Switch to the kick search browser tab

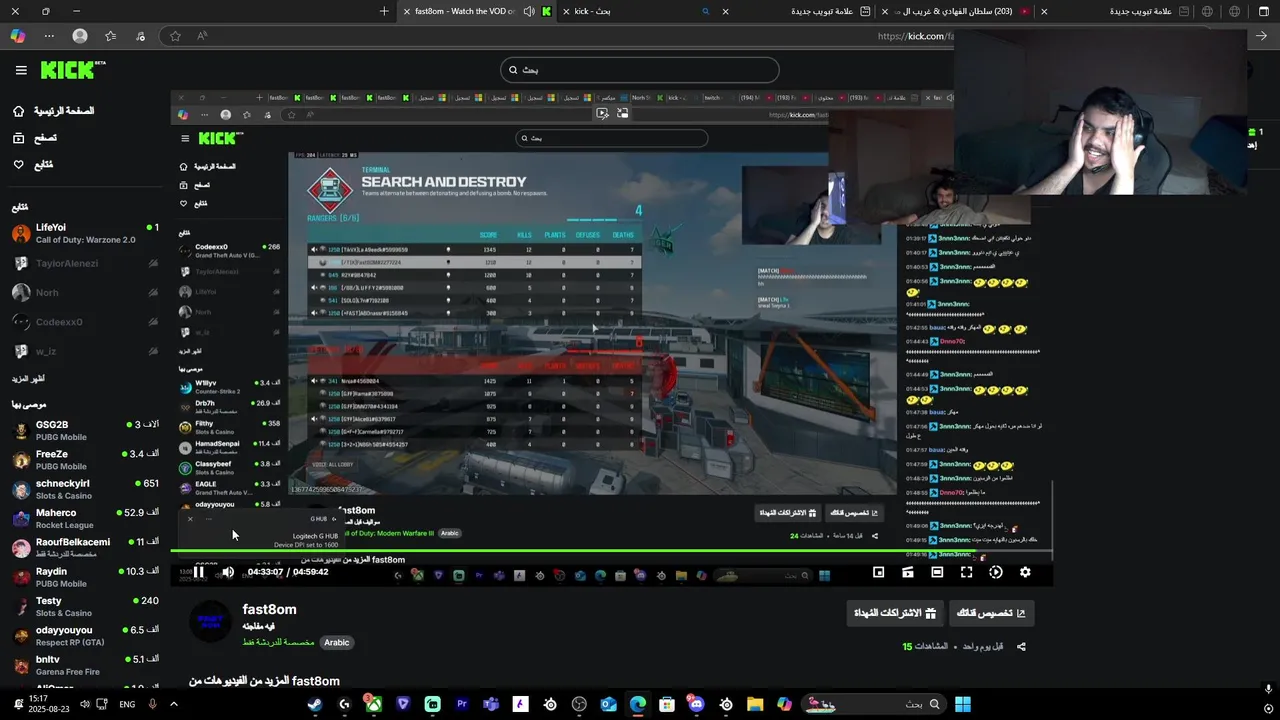[x=643, y=11]
